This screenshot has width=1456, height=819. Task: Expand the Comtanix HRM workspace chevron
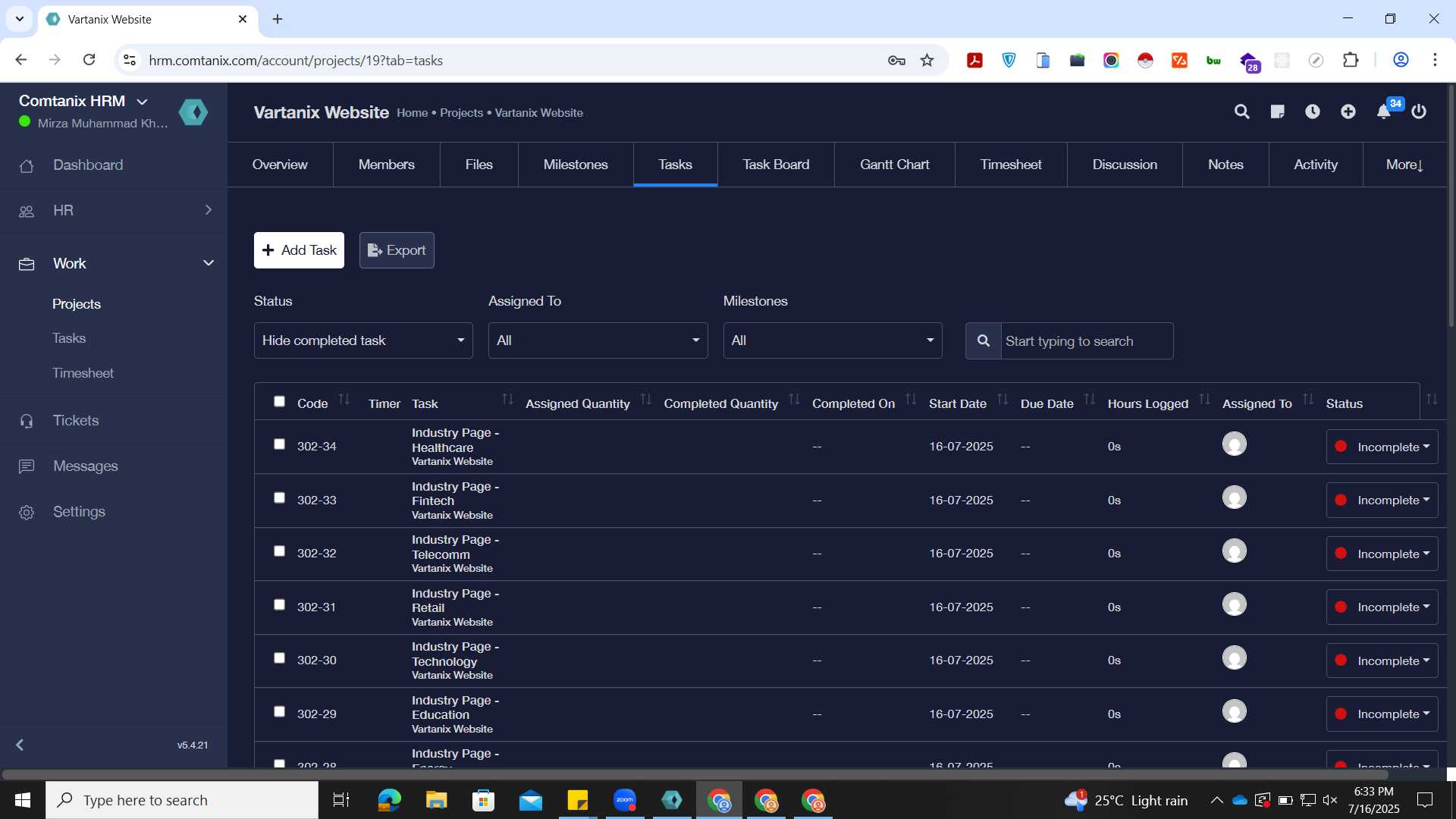[x=142, y=102]
